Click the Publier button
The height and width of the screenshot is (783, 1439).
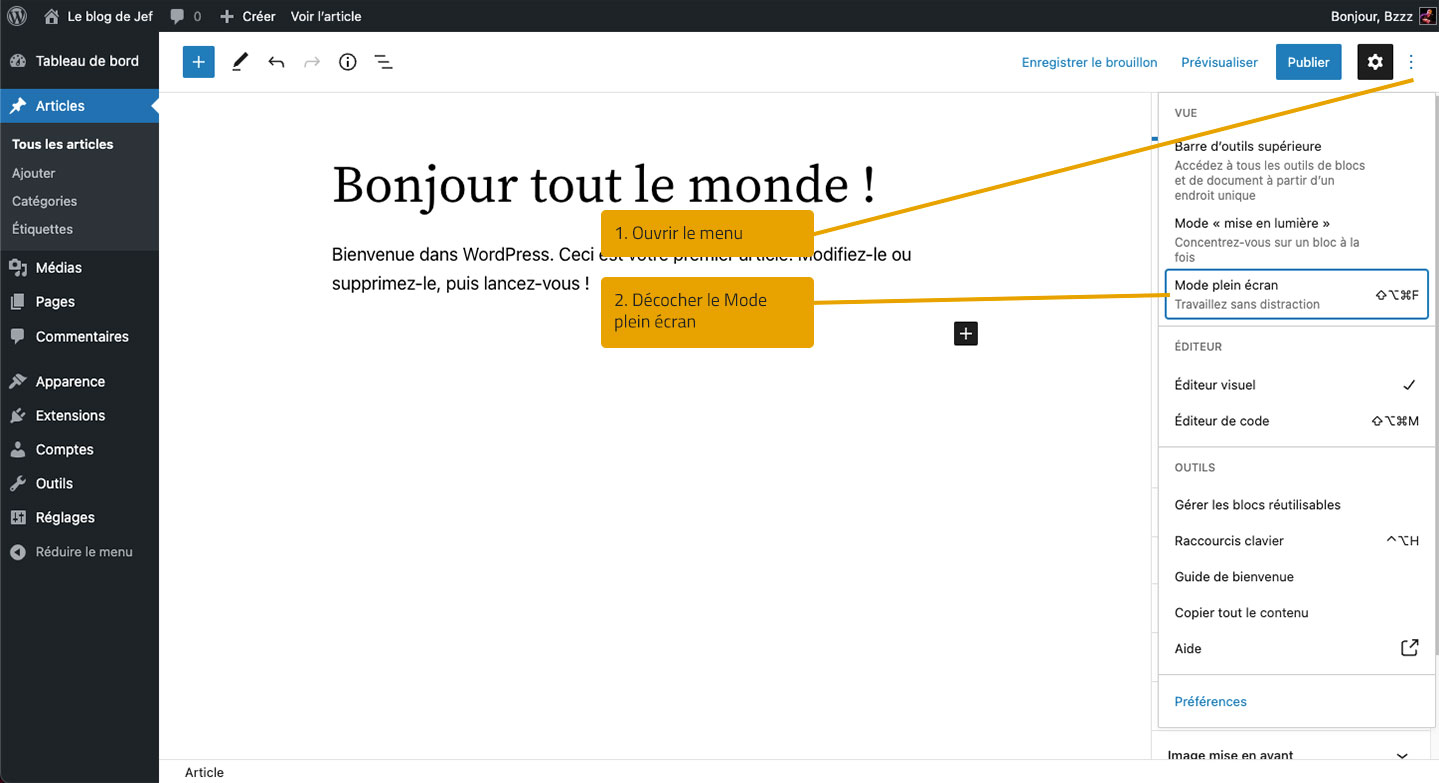point(1308,62)
